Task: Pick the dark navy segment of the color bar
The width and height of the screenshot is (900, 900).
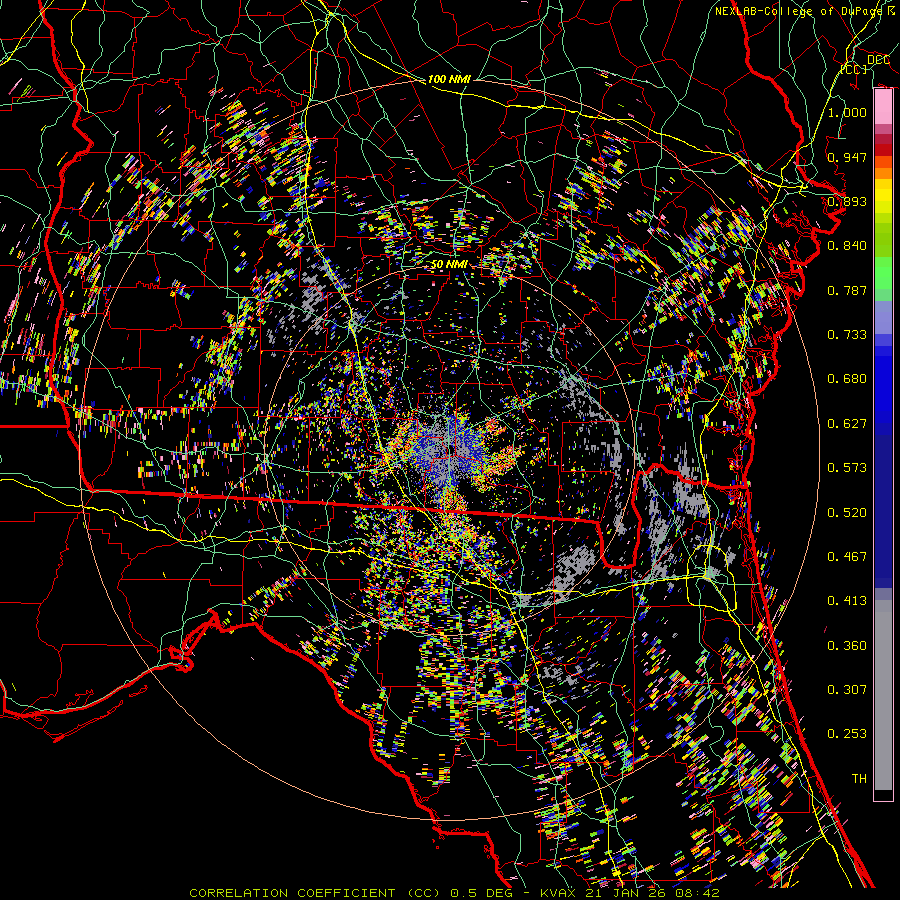Action: coord(883,511)
